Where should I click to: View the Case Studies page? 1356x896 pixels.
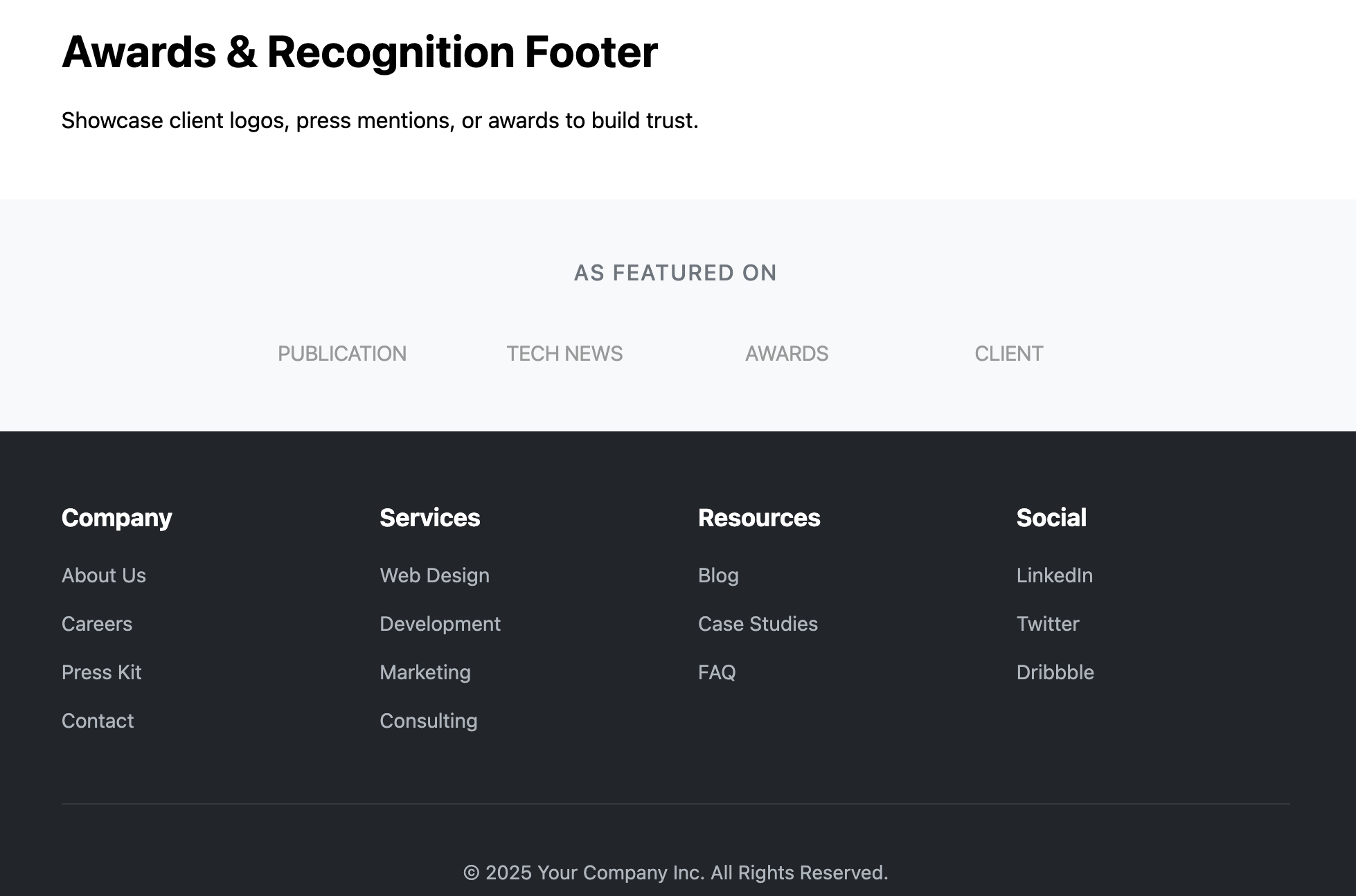(758, 624)
